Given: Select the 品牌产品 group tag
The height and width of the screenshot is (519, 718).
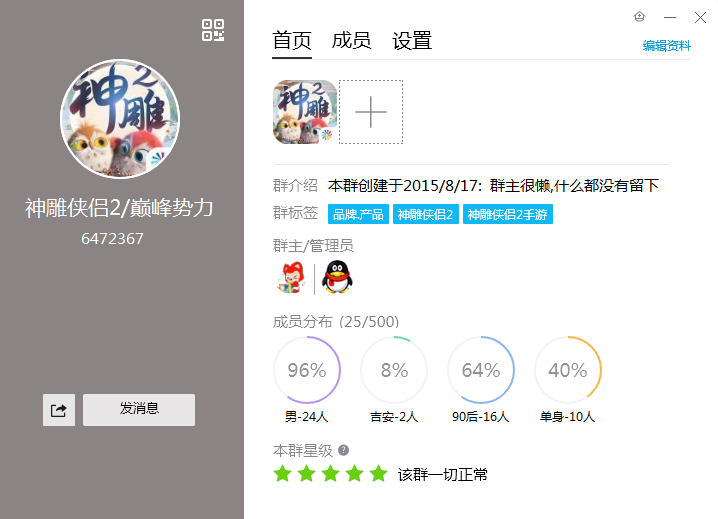Looking at the screenshot, I should pos(358,214).
